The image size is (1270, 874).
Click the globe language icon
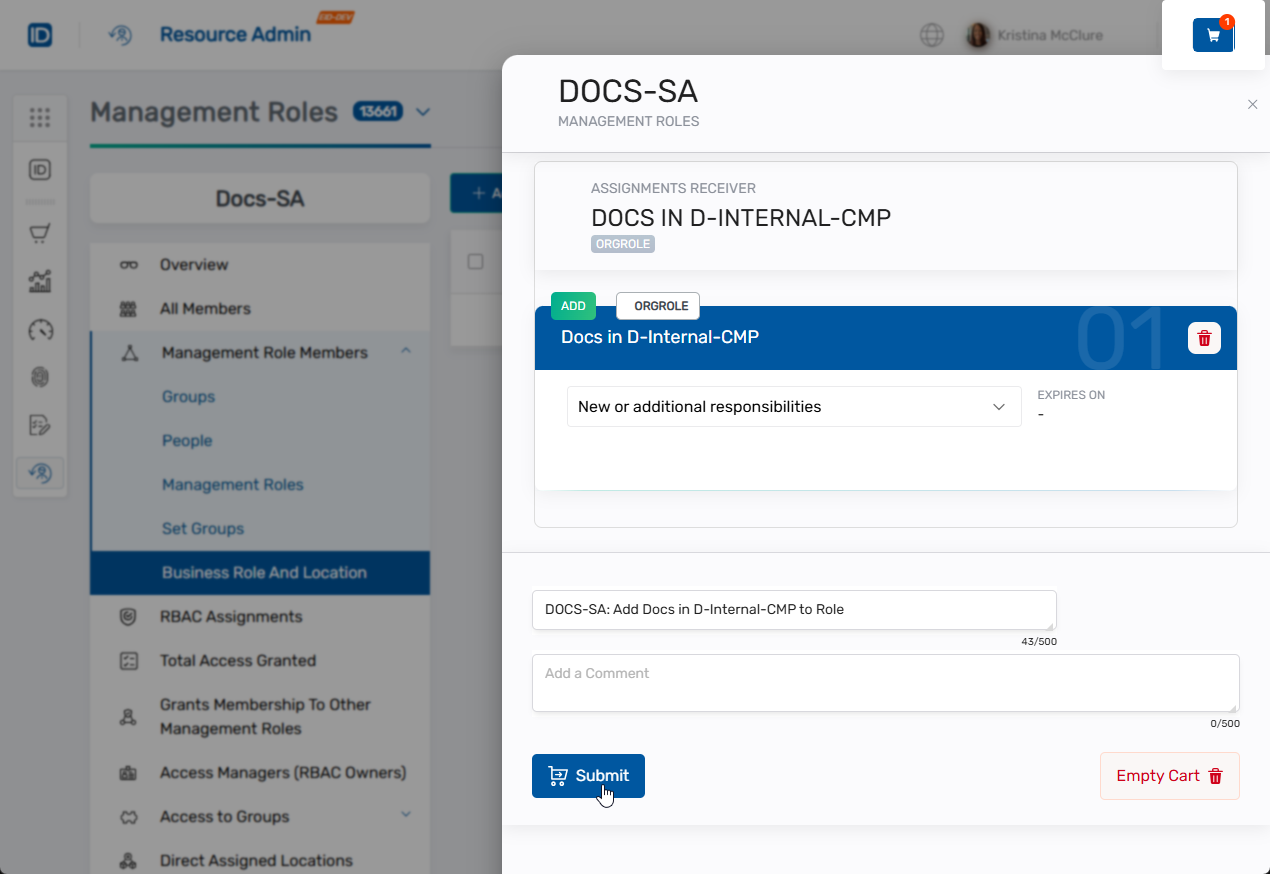[x=931, y=35]
